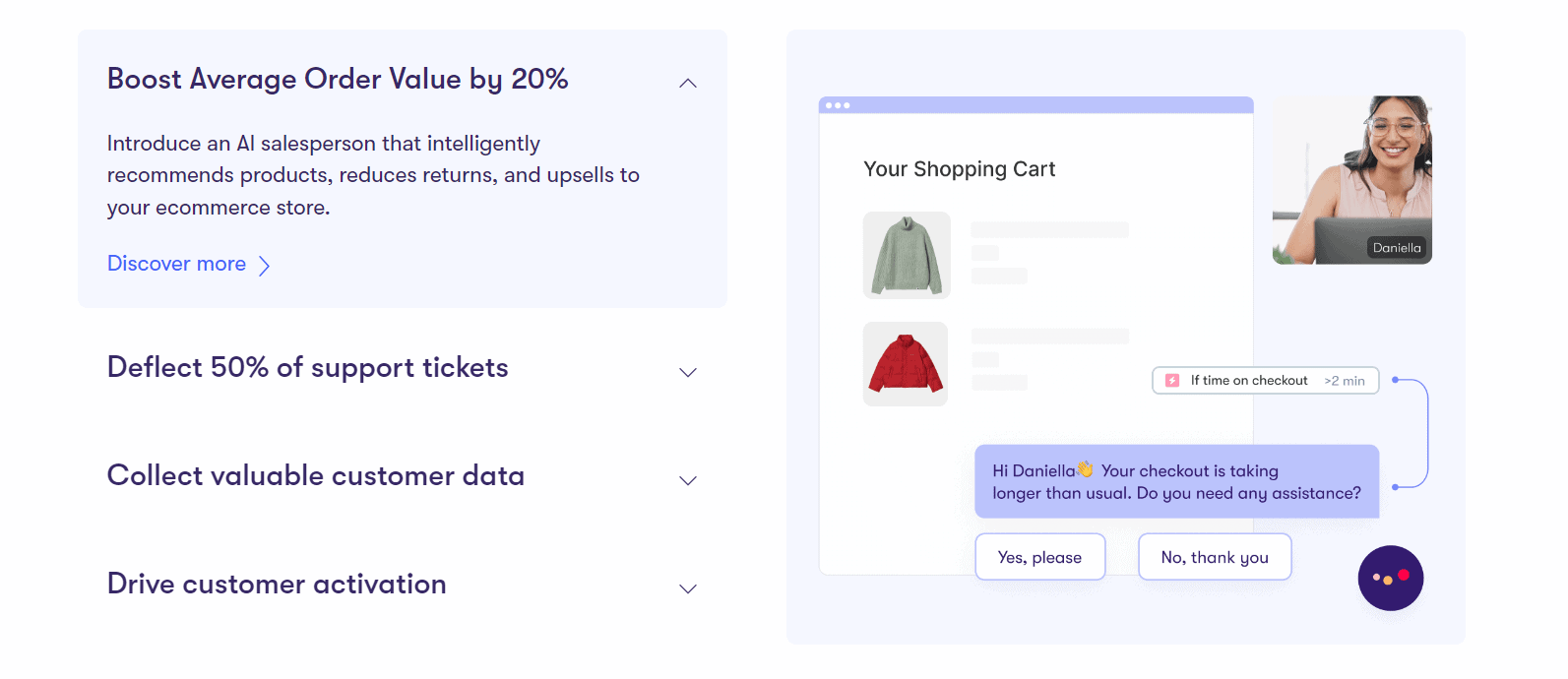Click the arrow icon beside Discover more
Screen dimensions: 1568x679
(263, 265)
